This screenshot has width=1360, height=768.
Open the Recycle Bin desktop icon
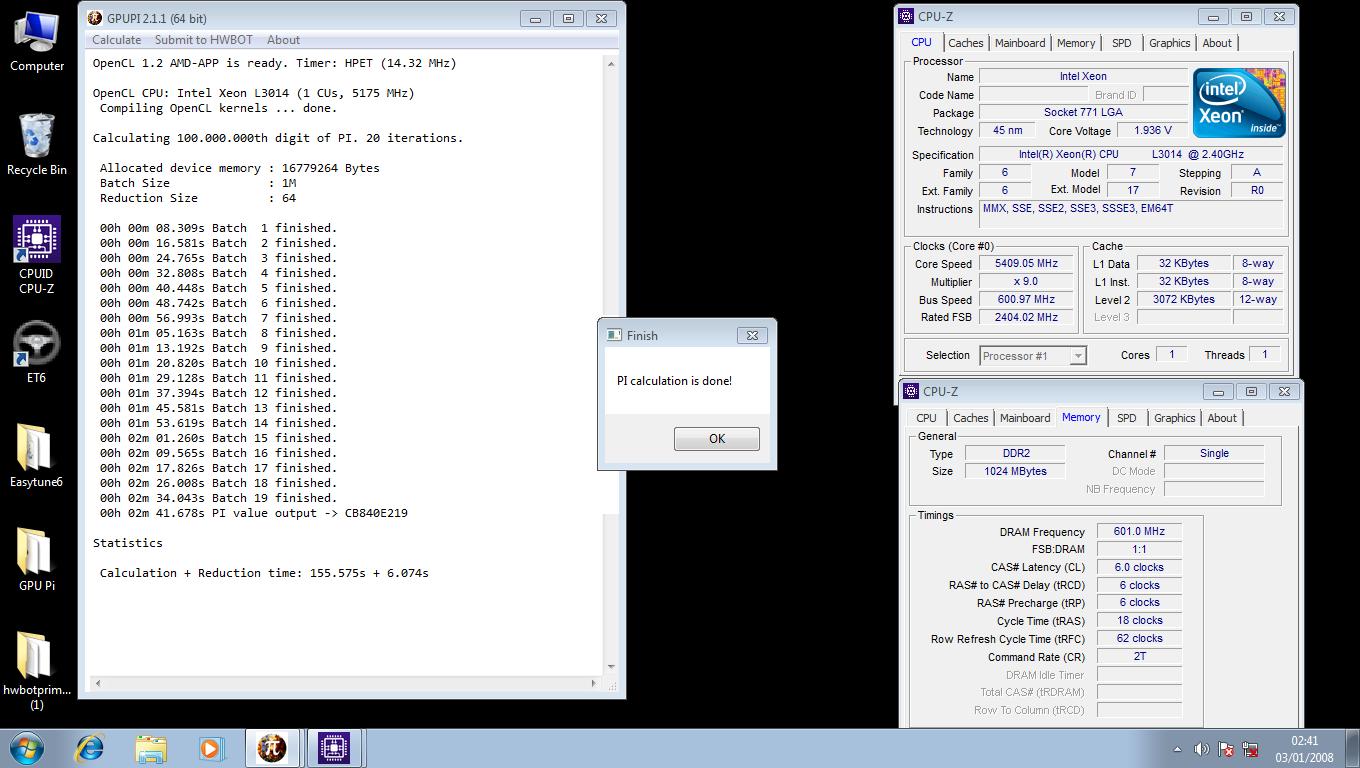click(x=37, y=145)
